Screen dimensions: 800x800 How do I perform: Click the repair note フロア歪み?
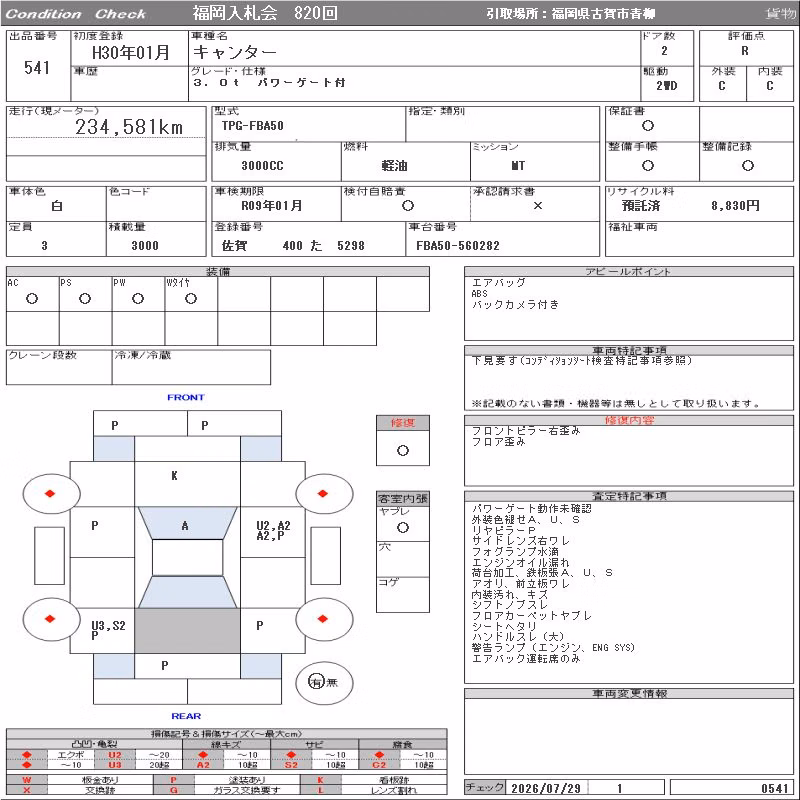click(x=498, y=442)
